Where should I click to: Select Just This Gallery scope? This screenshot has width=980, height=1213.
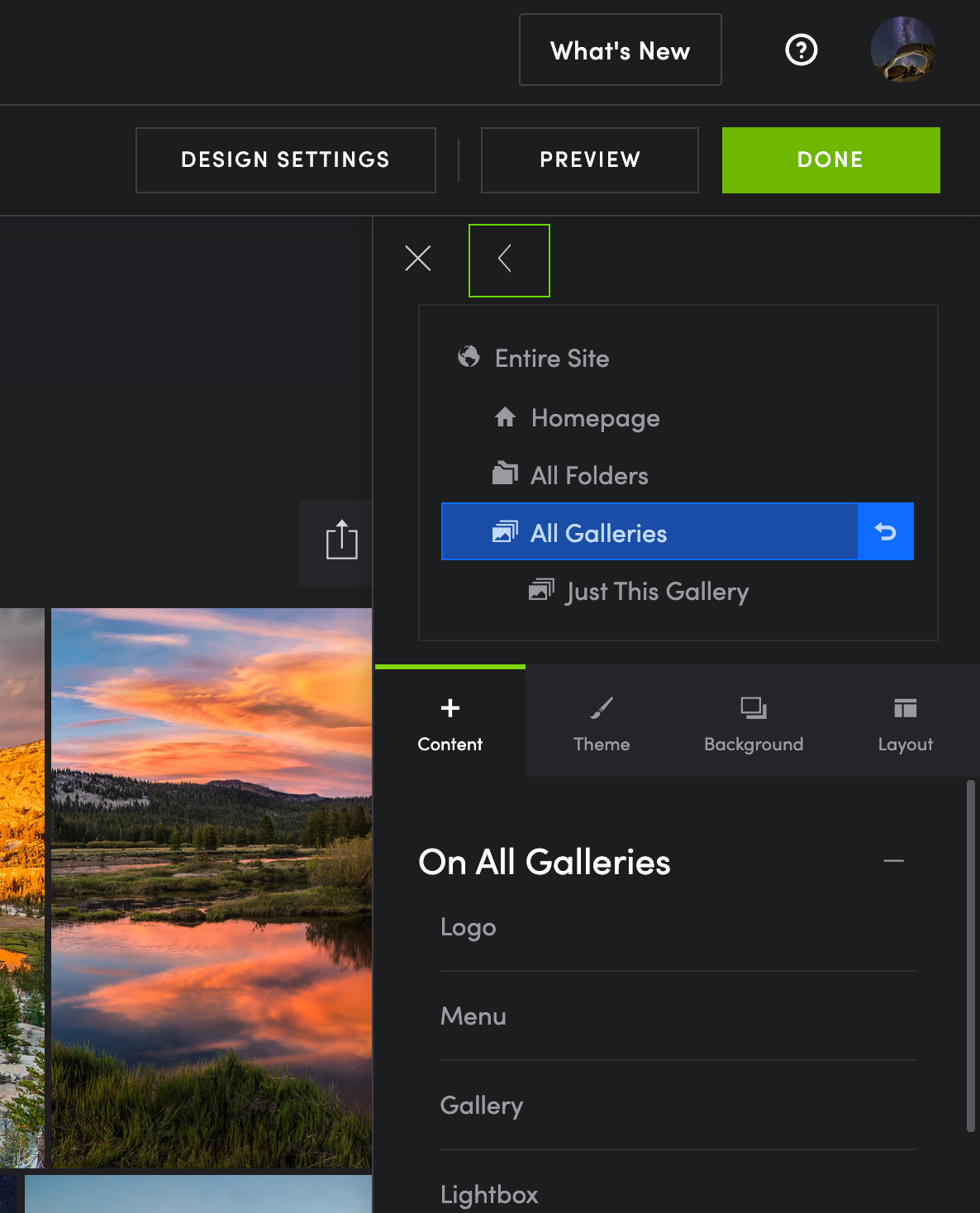(657, 592)
